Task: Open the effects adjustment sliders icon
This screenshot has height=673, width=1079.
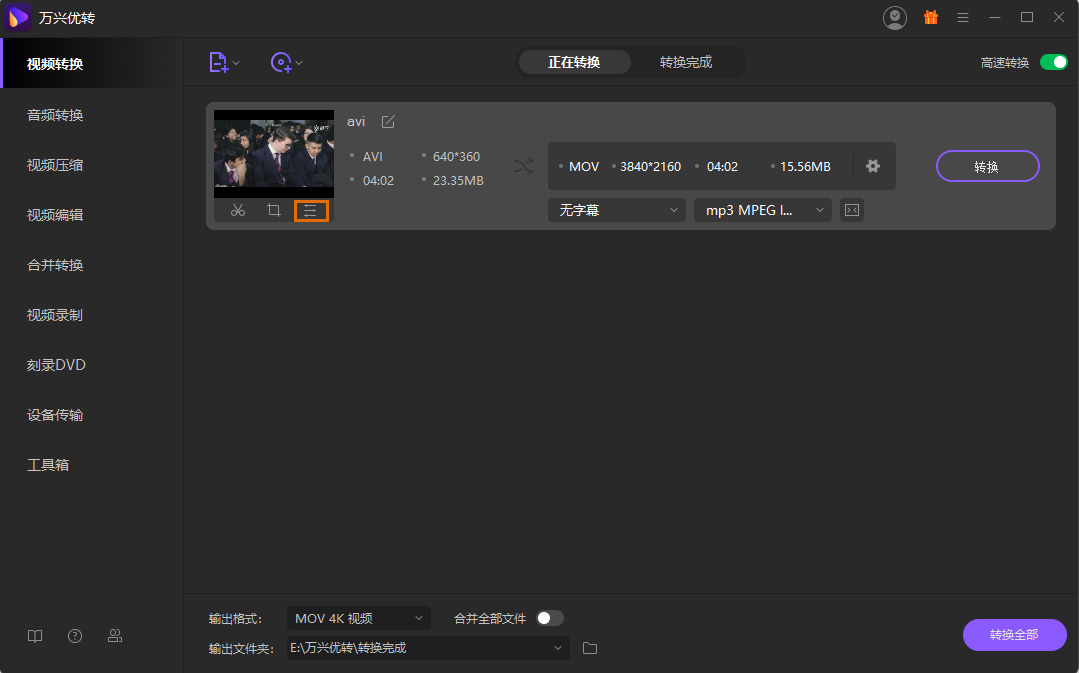Action: [x=310, y=210]
